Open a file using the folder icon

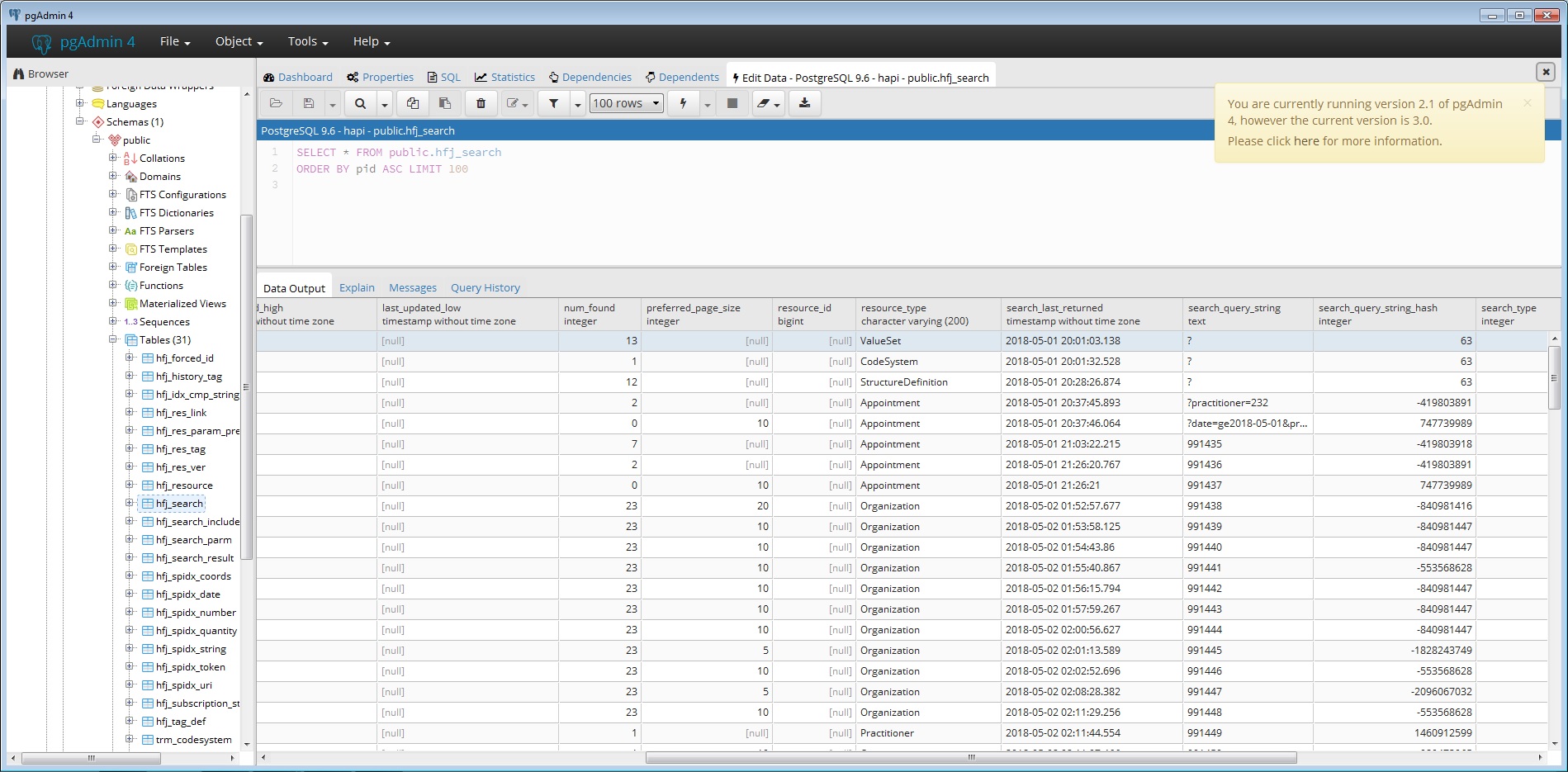(x=276, y=103)
